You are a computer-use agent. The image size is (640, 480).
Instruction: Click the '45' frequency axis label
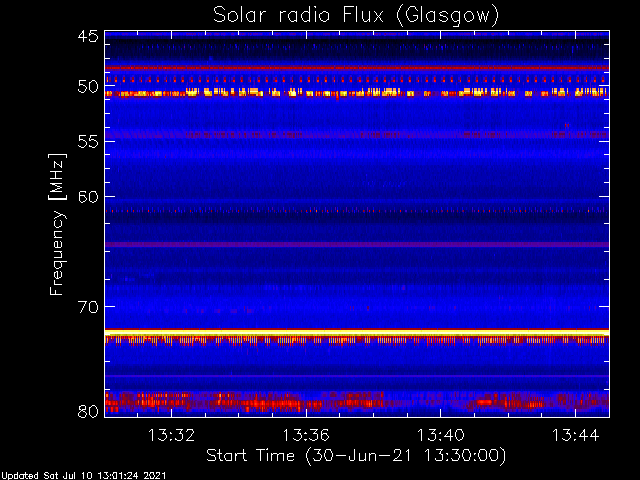coord(88,36)
